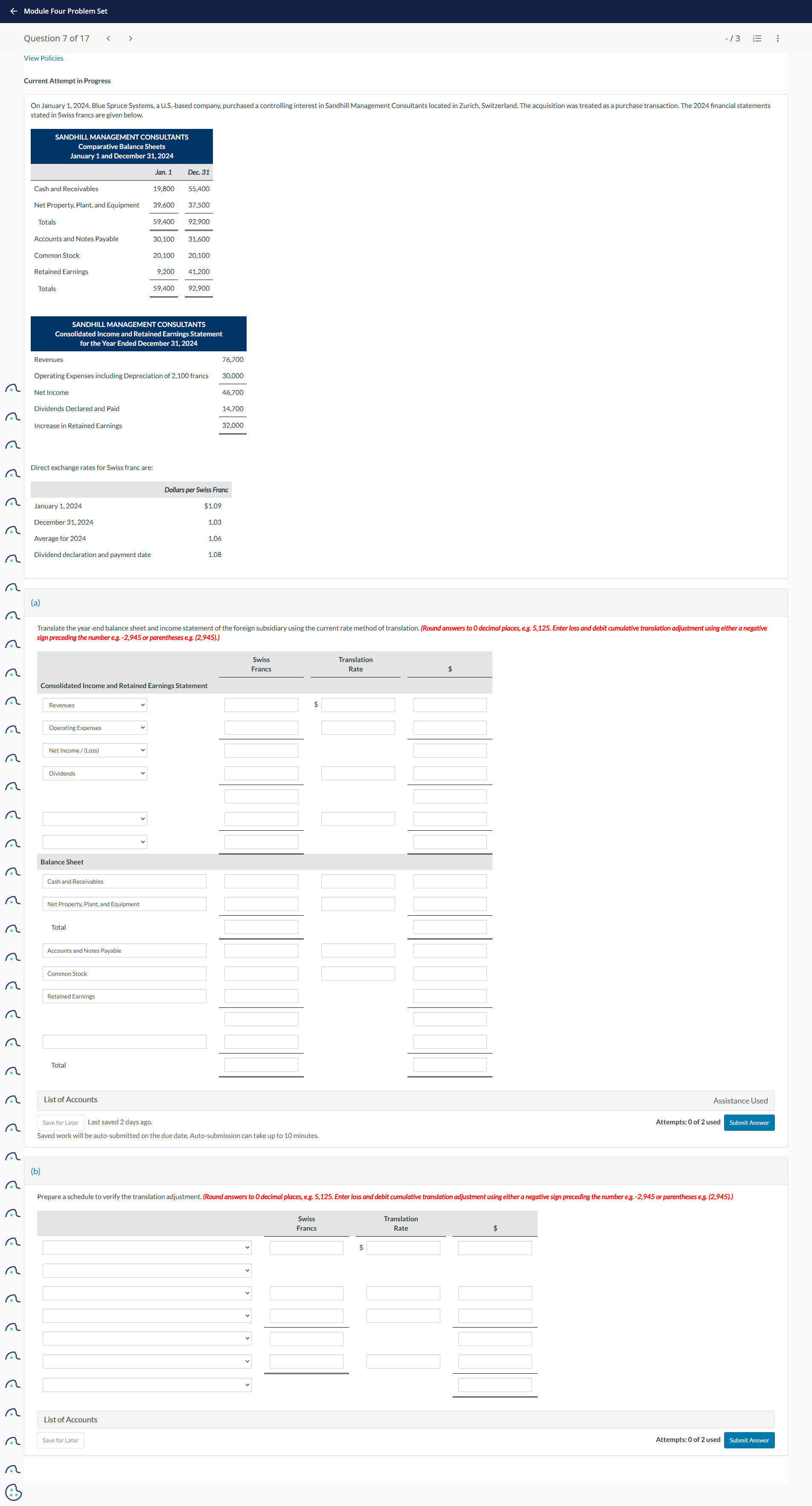
Task: Select the dividend date rate 1.08
Action: [x=215, y=555]
